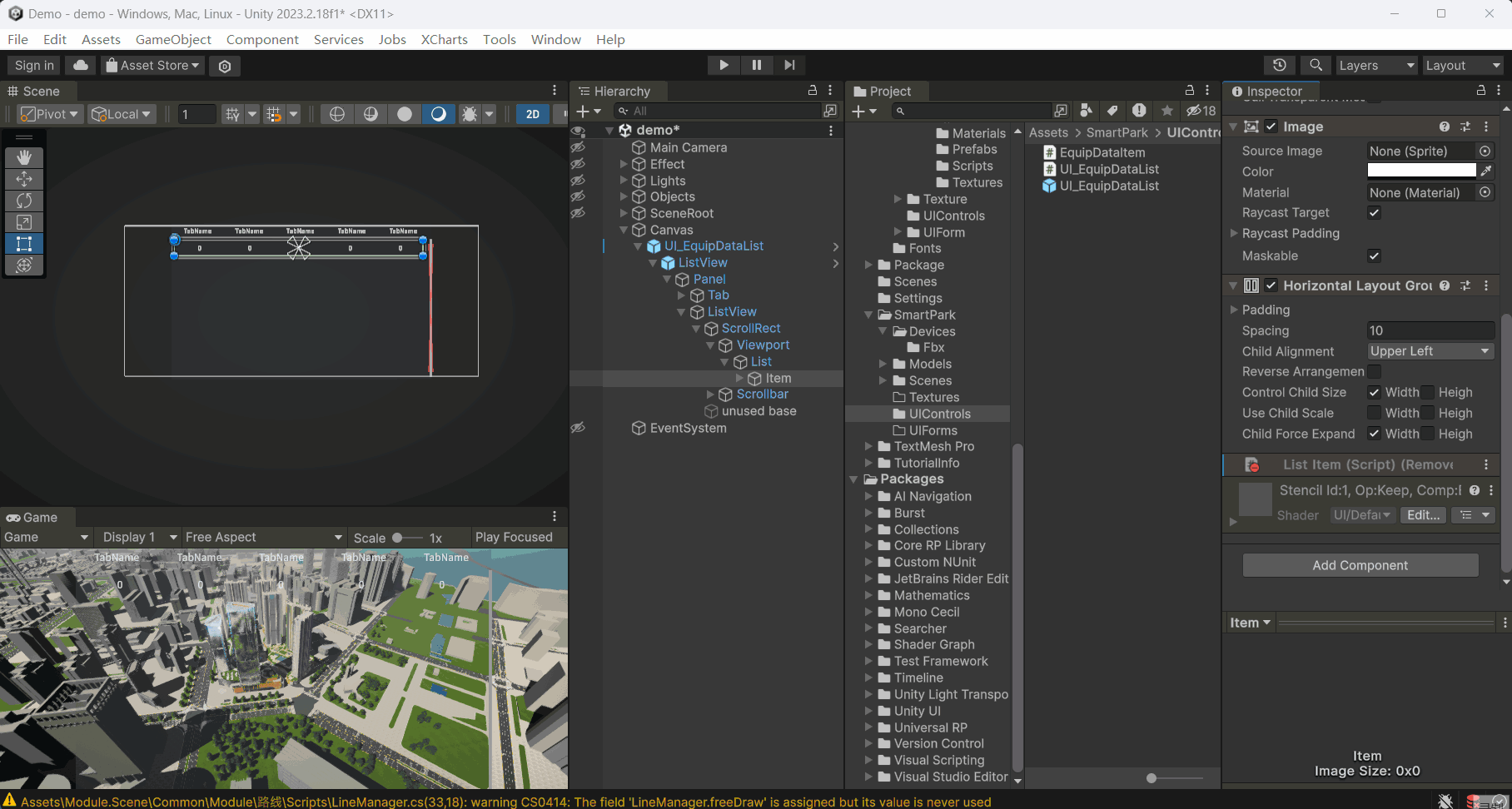Toggle Reverse Arrangement checkbox
This screenshot has width=1512, height=809.
coord(1375,371)
